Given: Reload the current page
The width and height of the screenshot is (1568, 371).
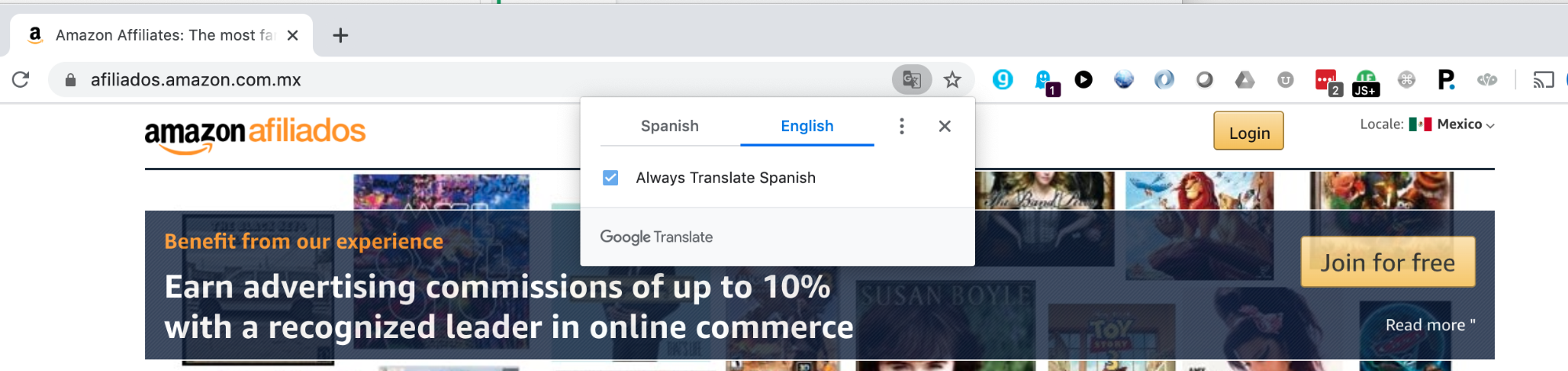Looking at the screenshot, I should pos(21,79).
